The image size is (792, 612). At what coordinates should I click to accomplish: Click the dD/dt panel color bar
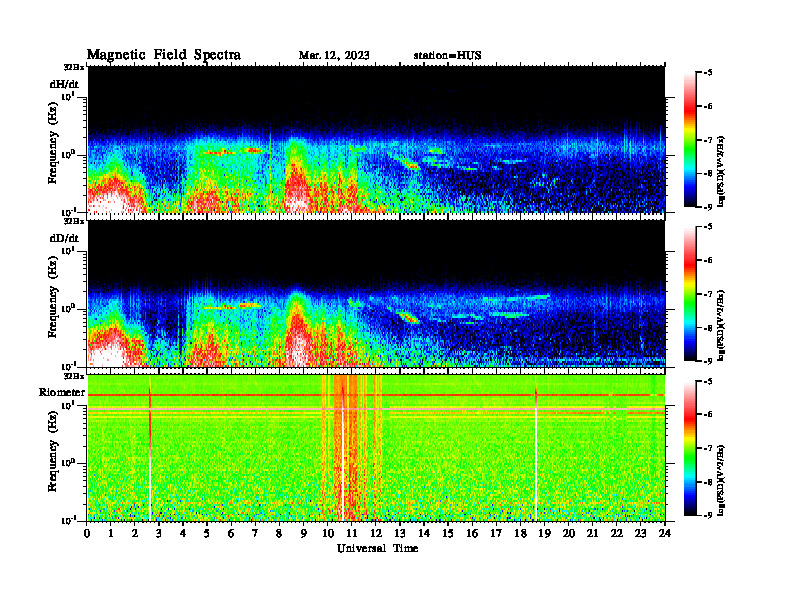tap(689, 294)
